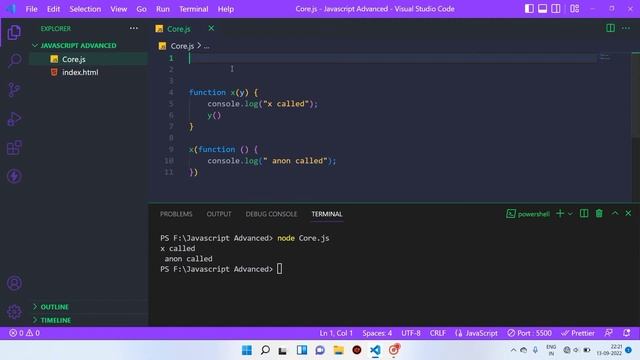Select the Core.js editor tab
Viewport: 640px width, 360px height.
click(179, 29)
